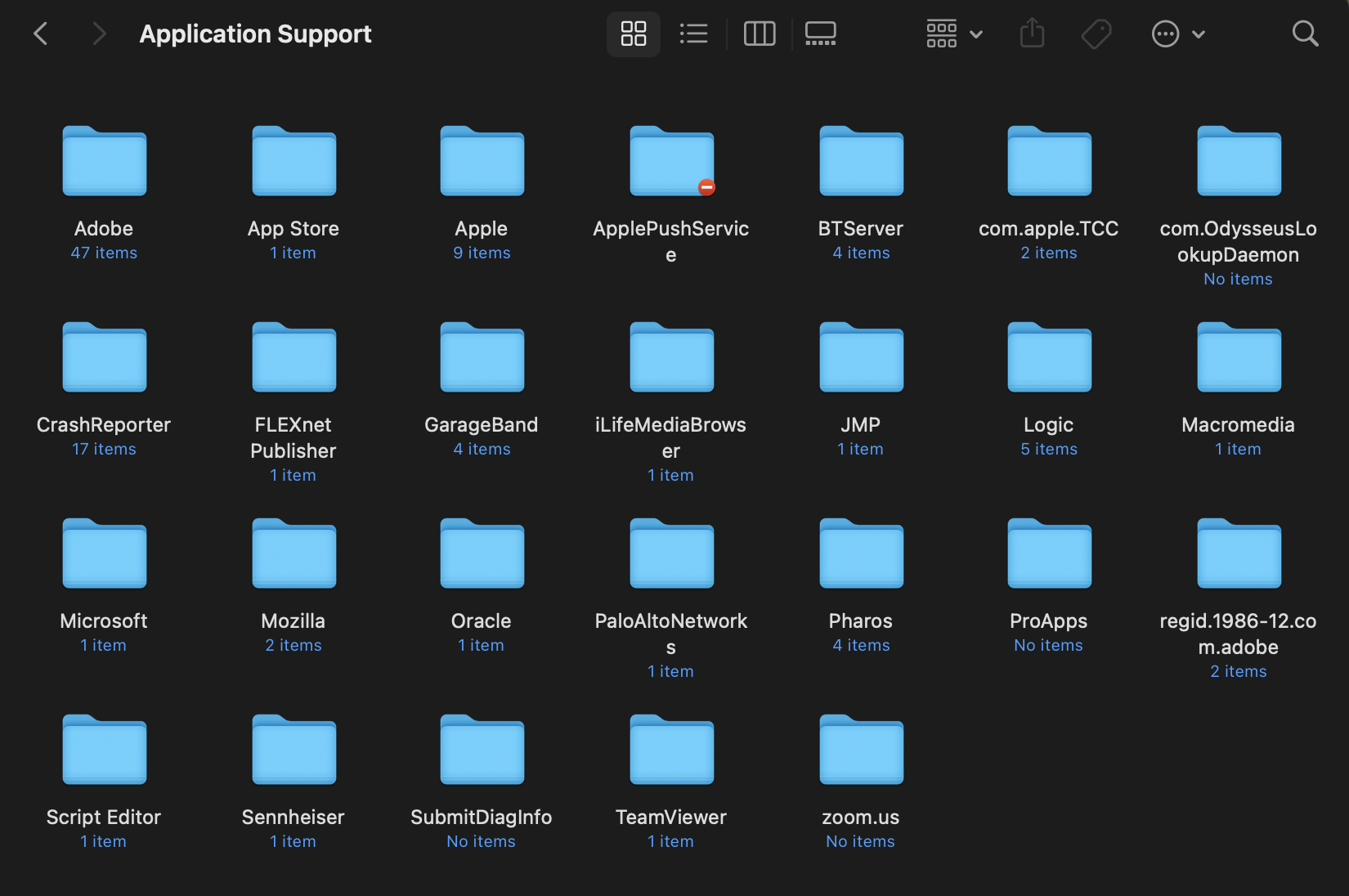The height and width of the screenshot is (896, 1349).
Task: Click the Search magnifier icon
Action: pyautogui.click(x=1305, y=34)
